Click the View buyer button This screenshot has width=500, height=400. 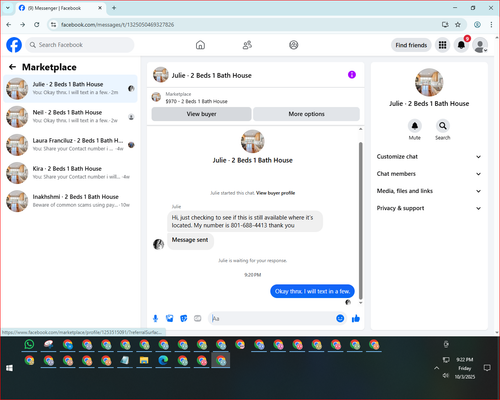click(x=201, y=114)
